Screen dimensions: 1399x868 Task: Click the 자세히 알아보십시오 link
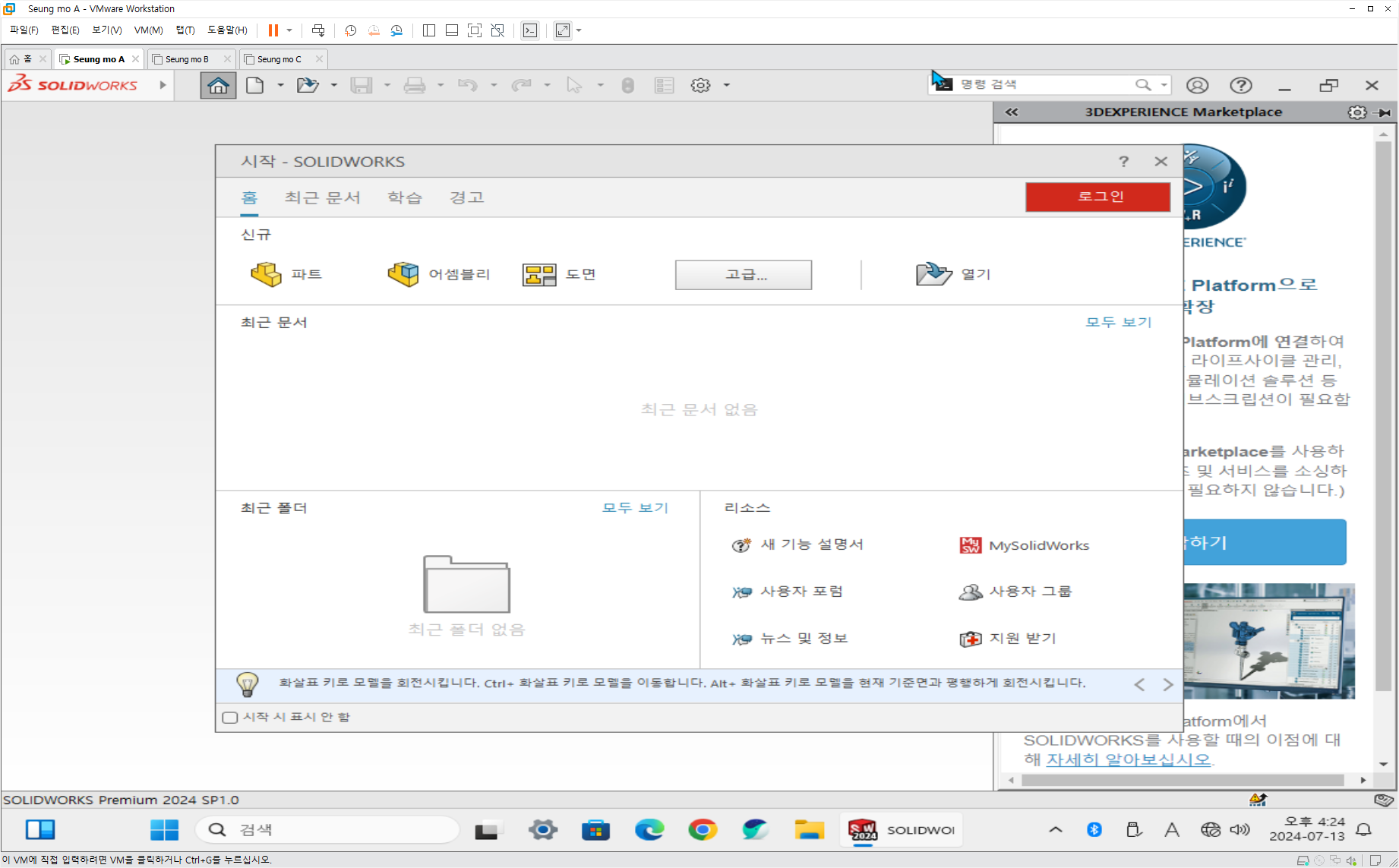[1129, 759]
